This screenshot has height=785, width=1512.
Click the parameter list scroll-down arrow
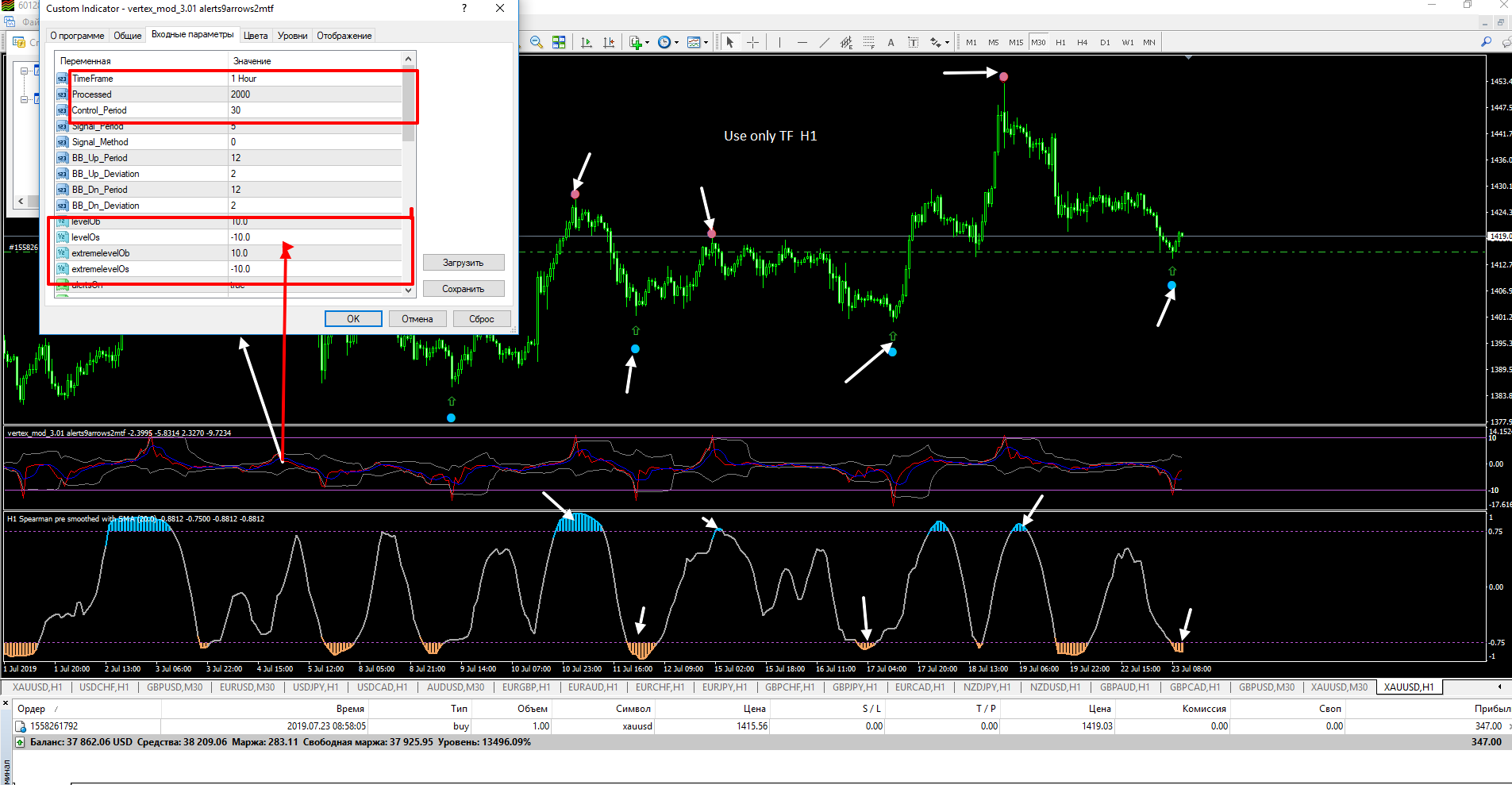(x=408, y=291)
